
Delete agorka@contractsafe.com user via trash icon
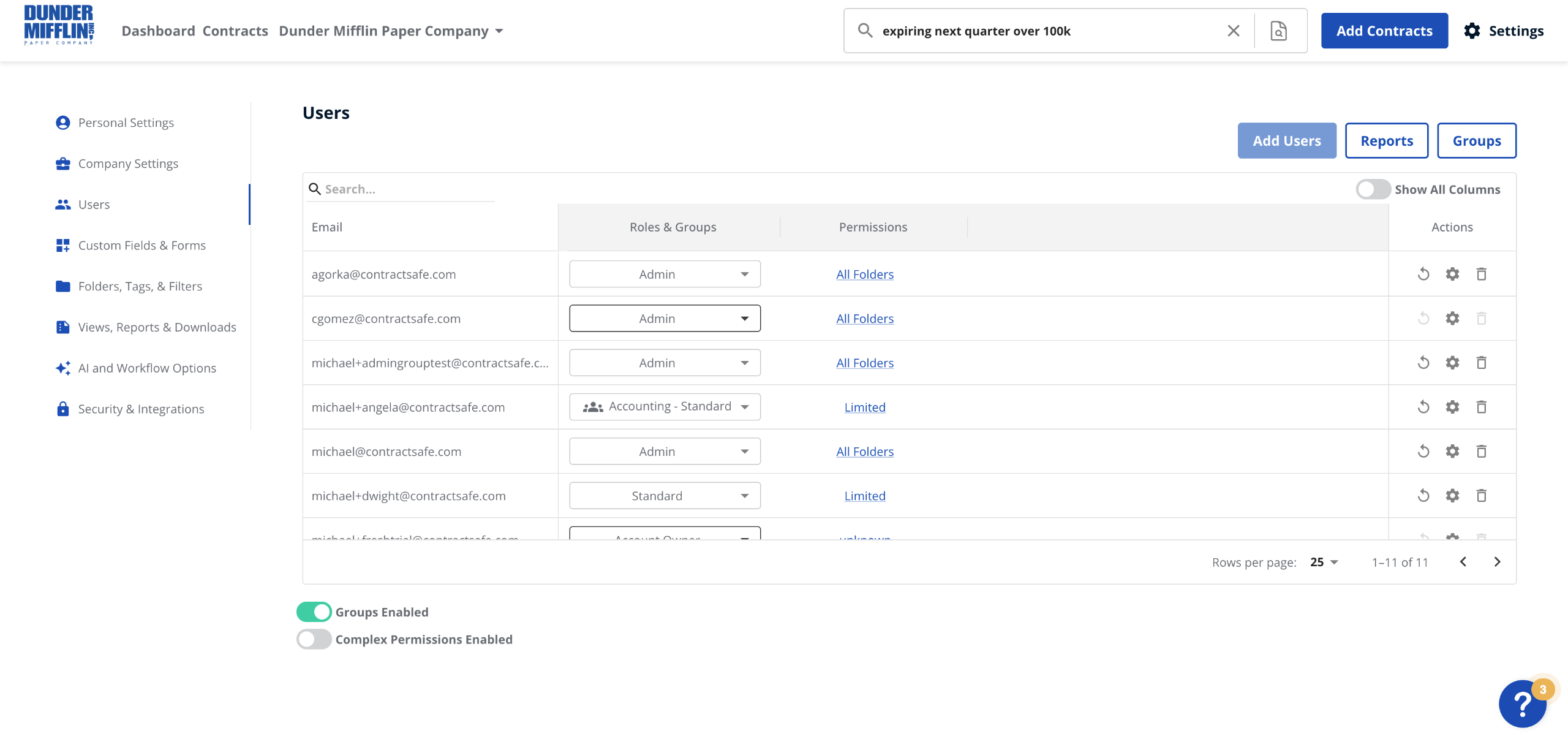pyautogui.click(x=1481, y=274)
